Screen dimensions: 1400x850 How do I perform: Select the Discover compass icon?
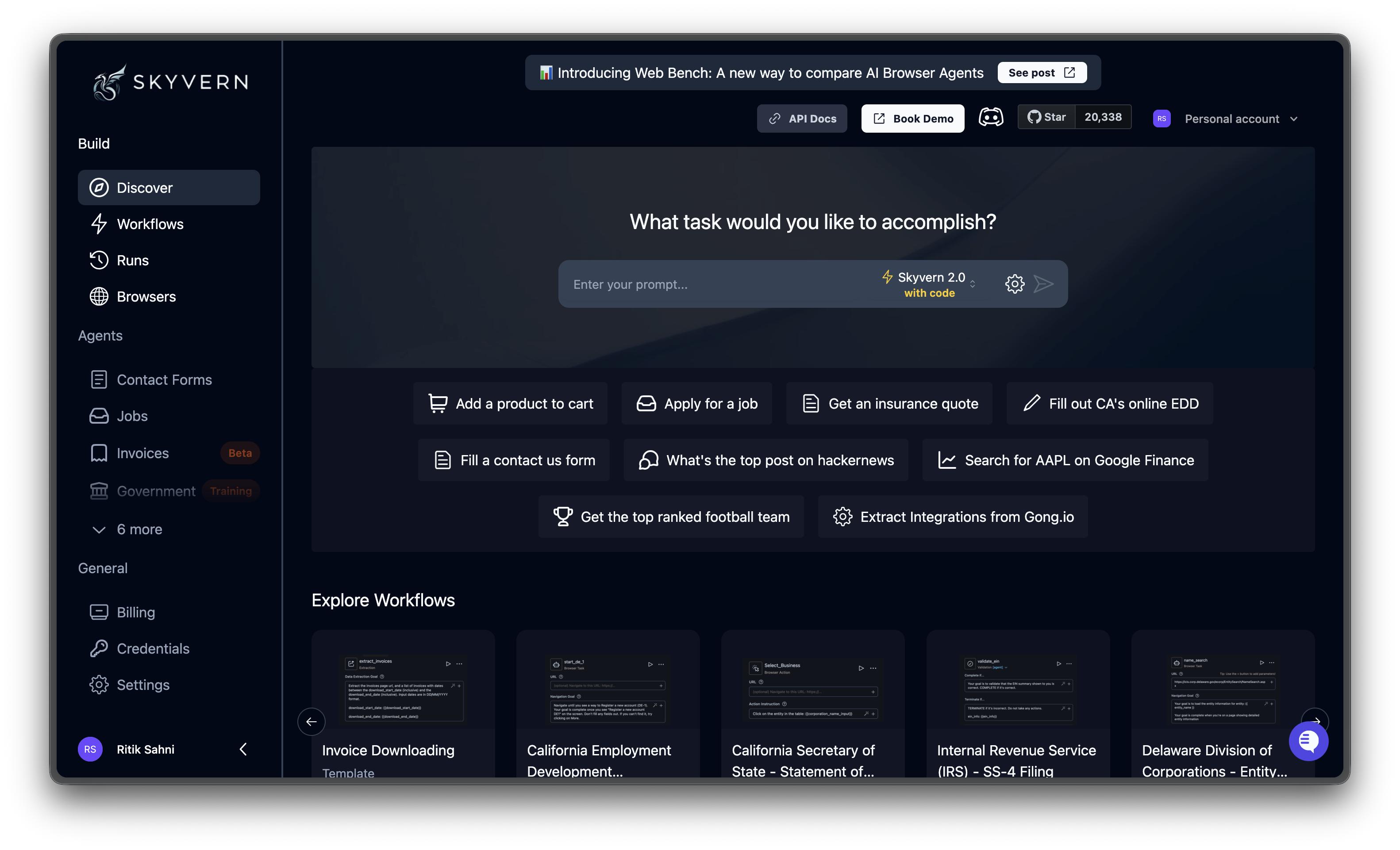click(x=100, y=188)
